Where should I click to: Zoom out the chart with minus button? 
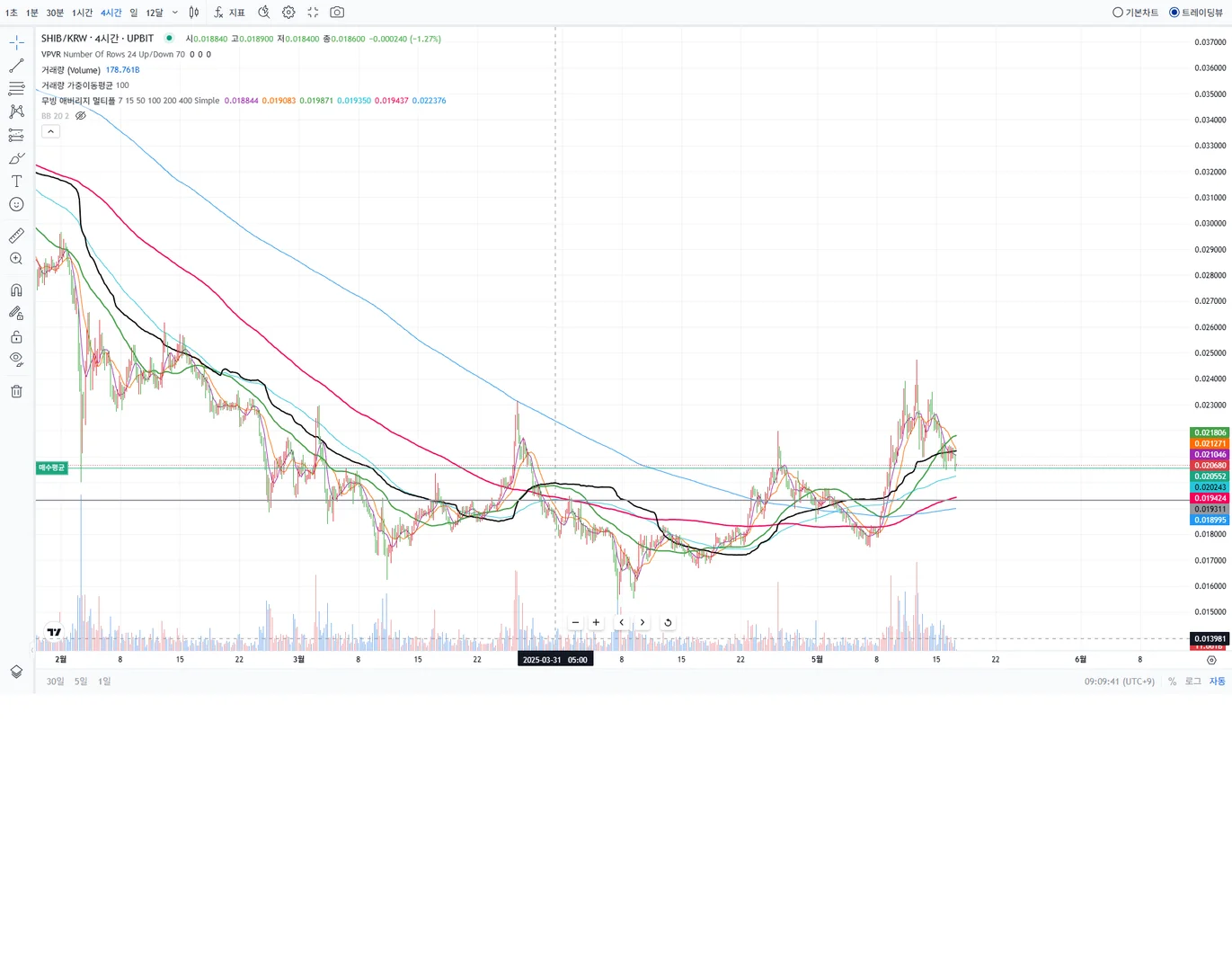pyautogui.click(x=575, y=622)
